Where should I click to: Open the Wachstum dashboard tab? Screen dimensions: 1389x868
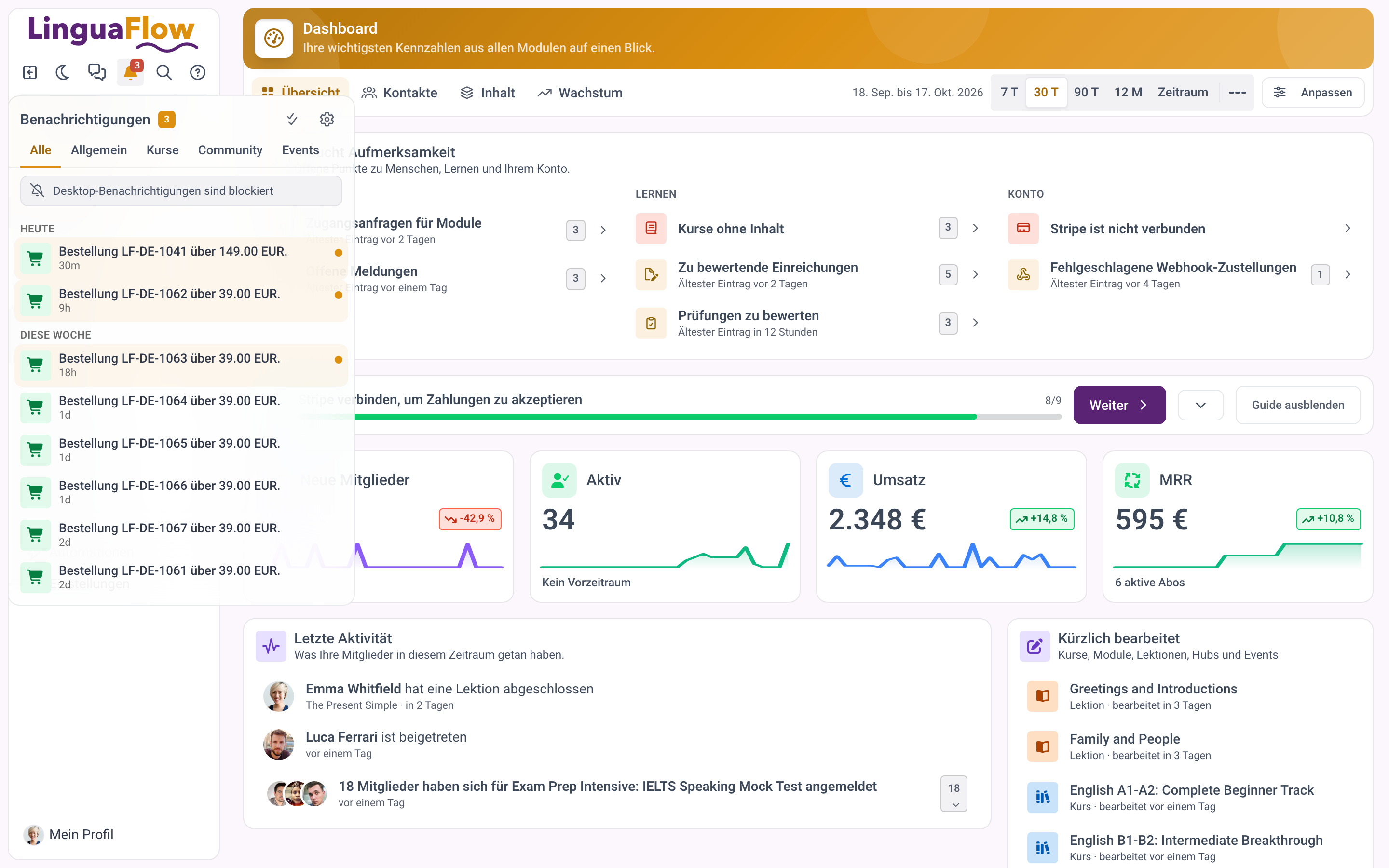(x=580, y=93)
